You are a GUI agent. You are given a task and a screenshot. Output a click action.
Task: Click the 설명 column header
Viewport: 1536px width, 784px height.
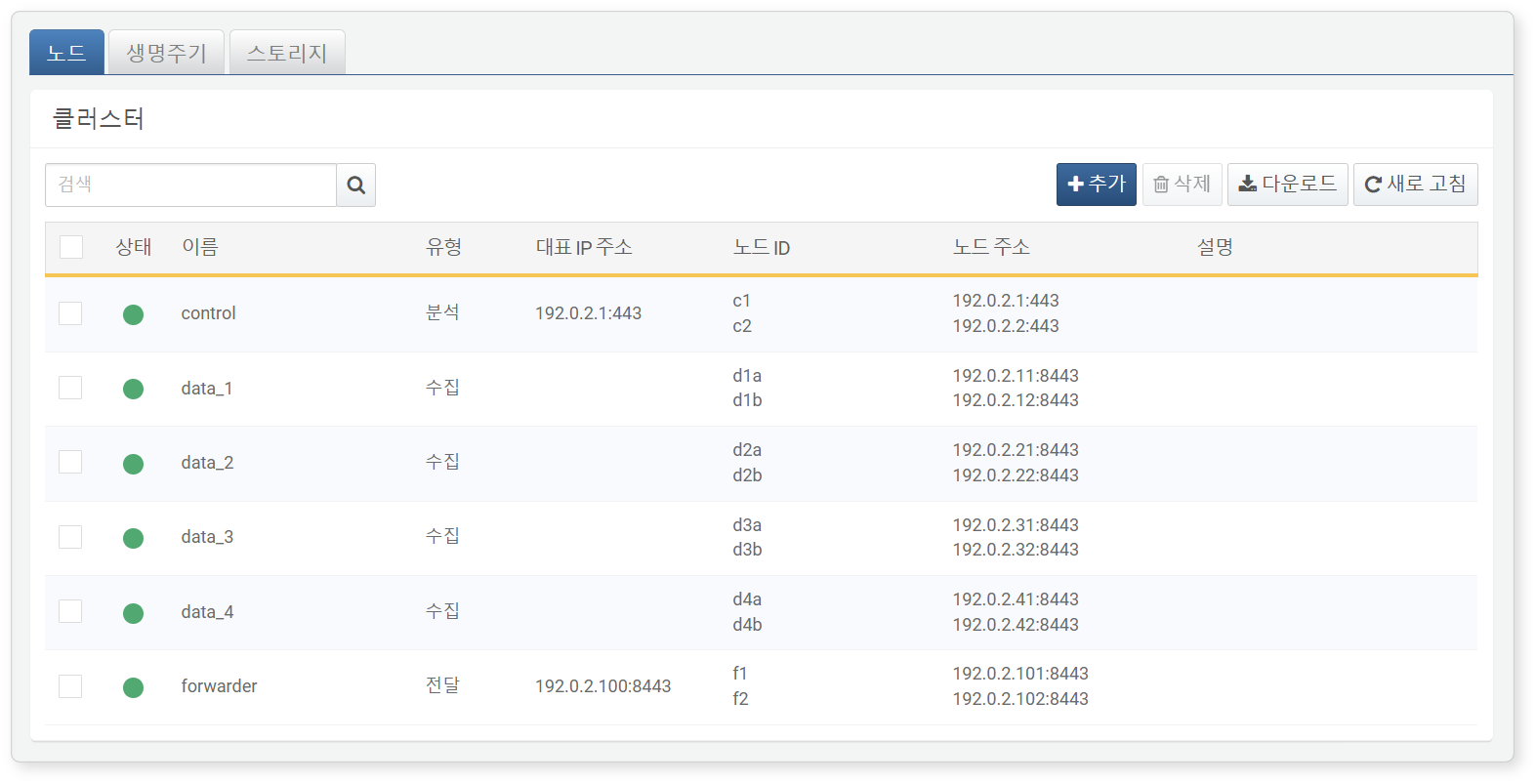pos(1215,247)
